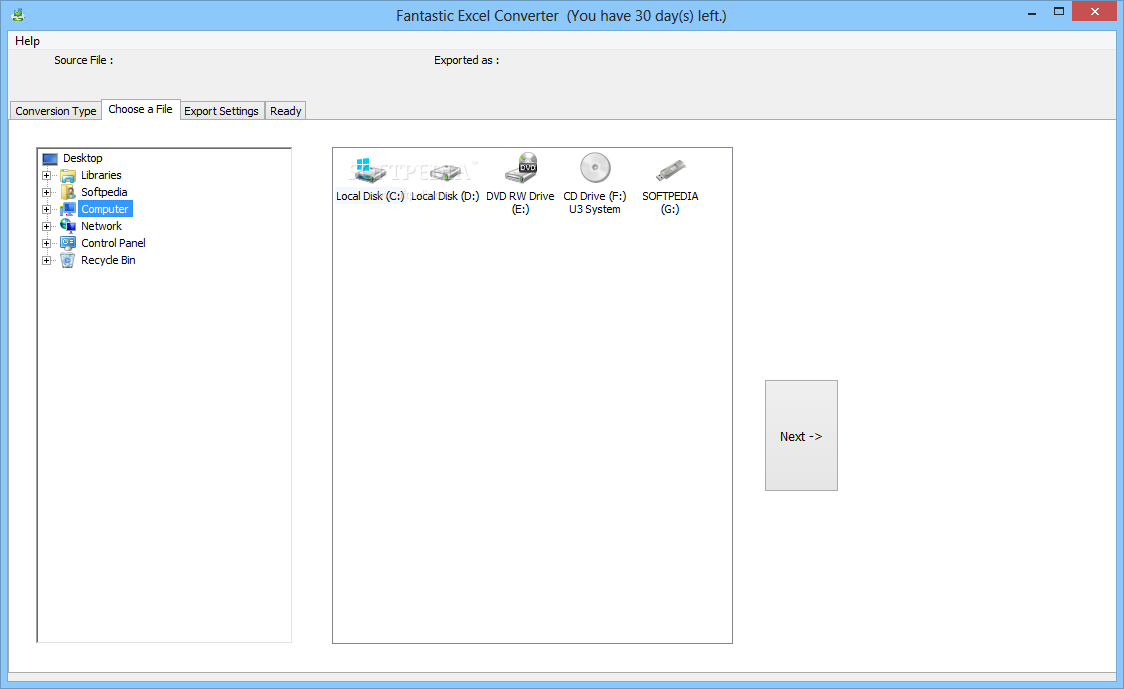This screenshot has width=1124, height=689.
Task: Click the Libraries folder icon
Action: pyautogui.click(x=68, y=176)
